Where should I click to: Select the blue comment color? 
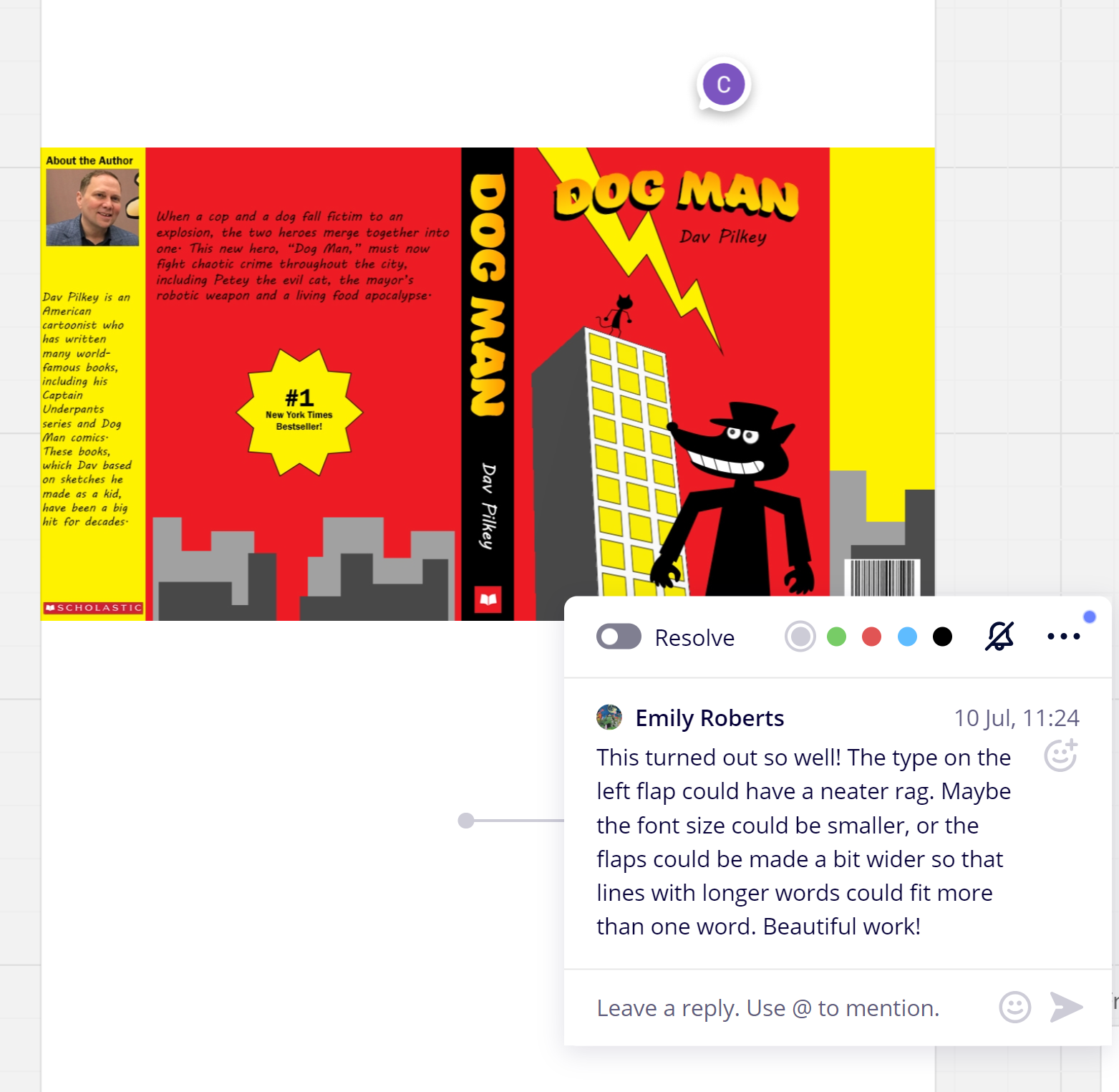pos(907,637)
